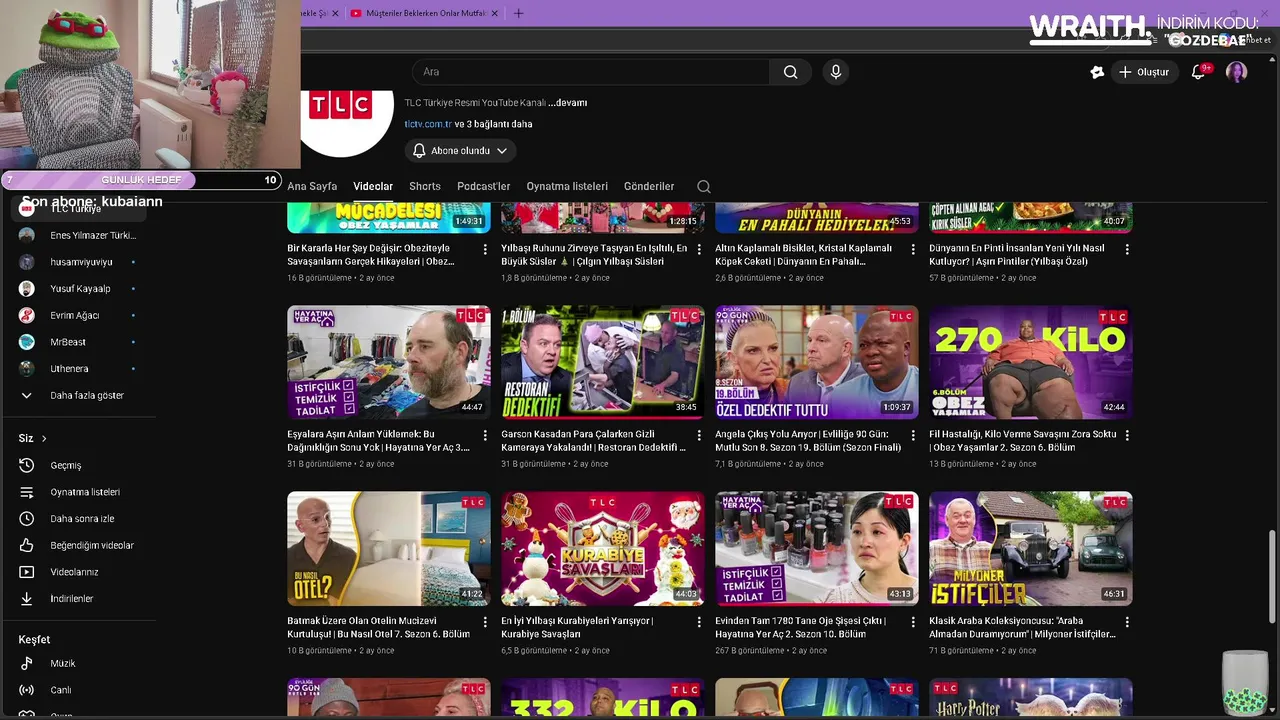This screenshot has width=1280, height=720.
Task: Switch to Müşteriler Beklerken browser tab
Action: click(425, 13)
